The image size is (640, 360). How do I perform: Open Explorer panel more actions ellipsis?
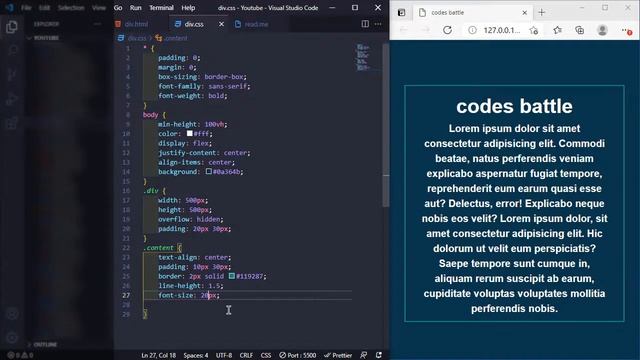97,24
